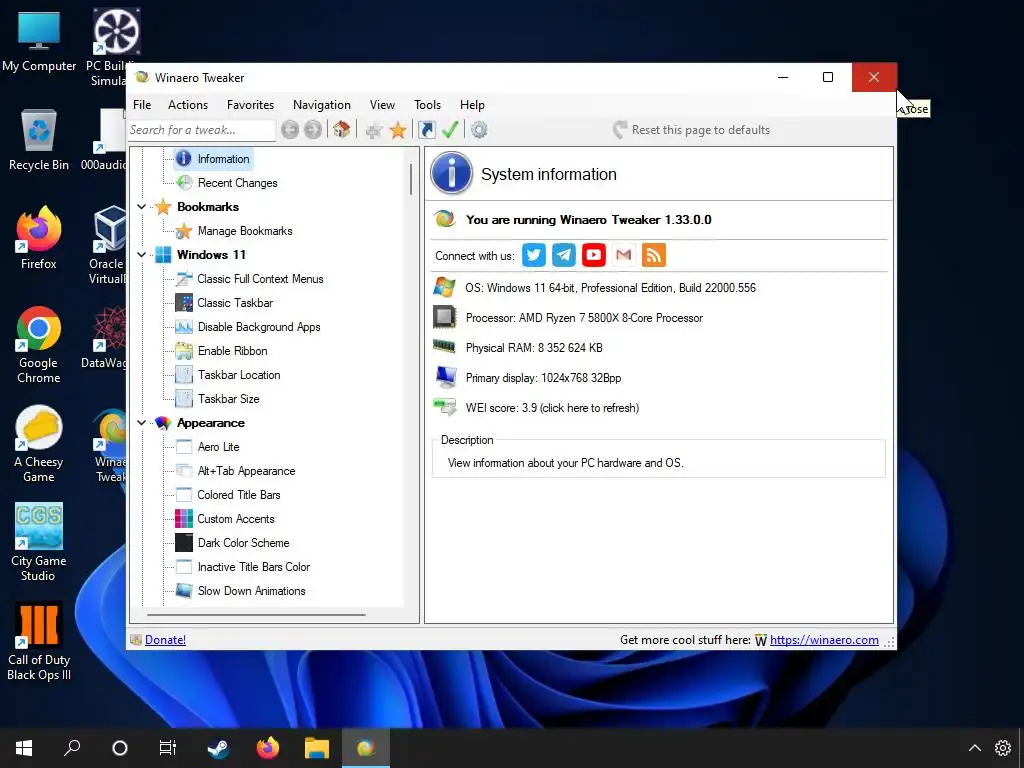Select Colored Title Bars item
The height and width of the screenshot is (768, 1024).
coord(239,495)
